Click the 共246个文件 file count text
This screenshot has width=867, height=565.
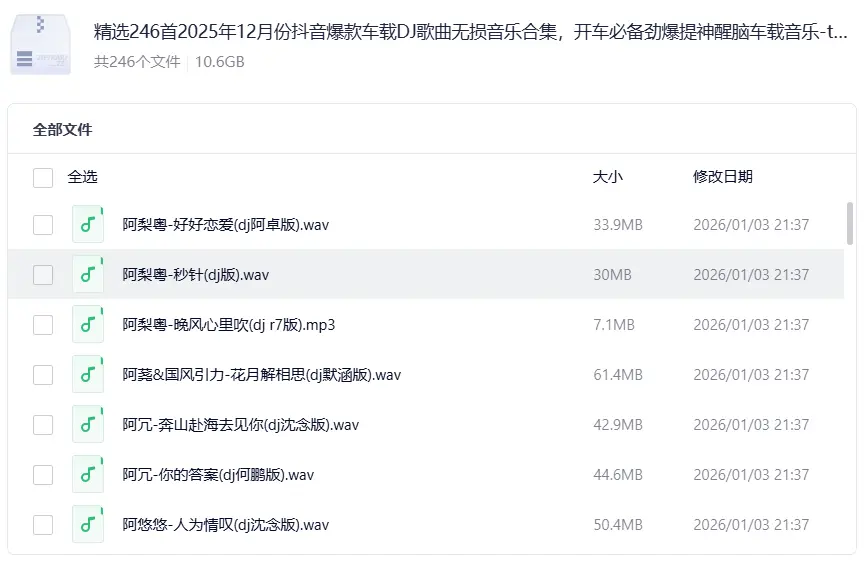tap(137, 62)
